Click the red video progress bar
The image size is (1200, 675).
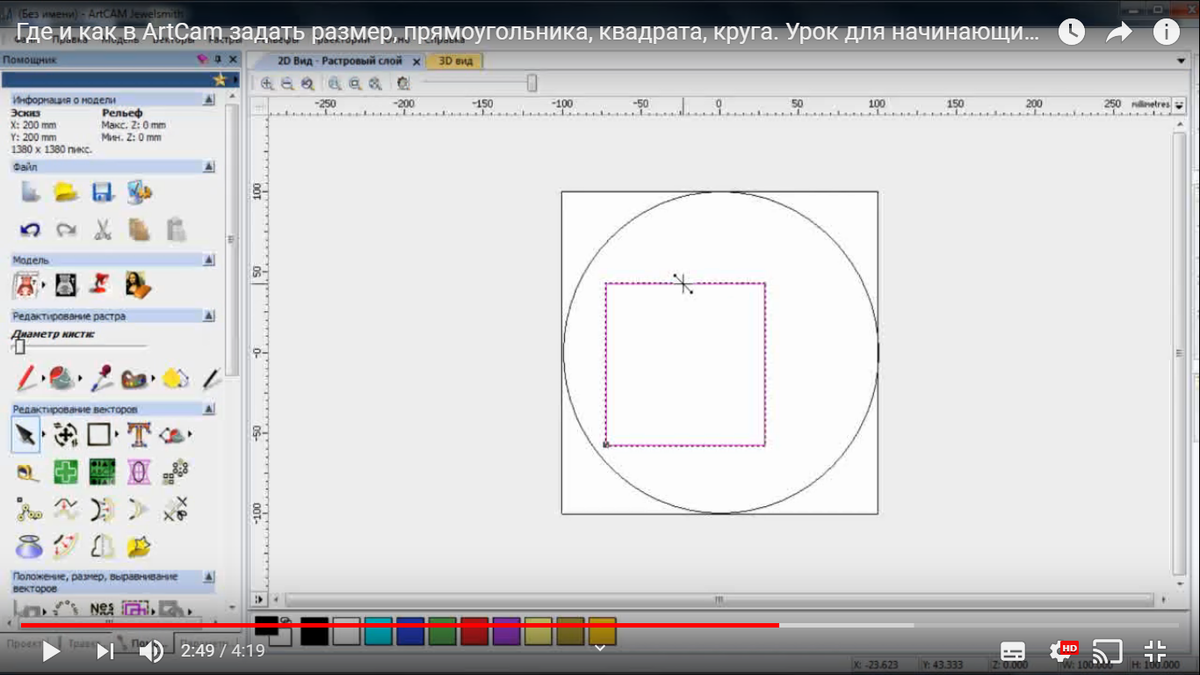399,625
